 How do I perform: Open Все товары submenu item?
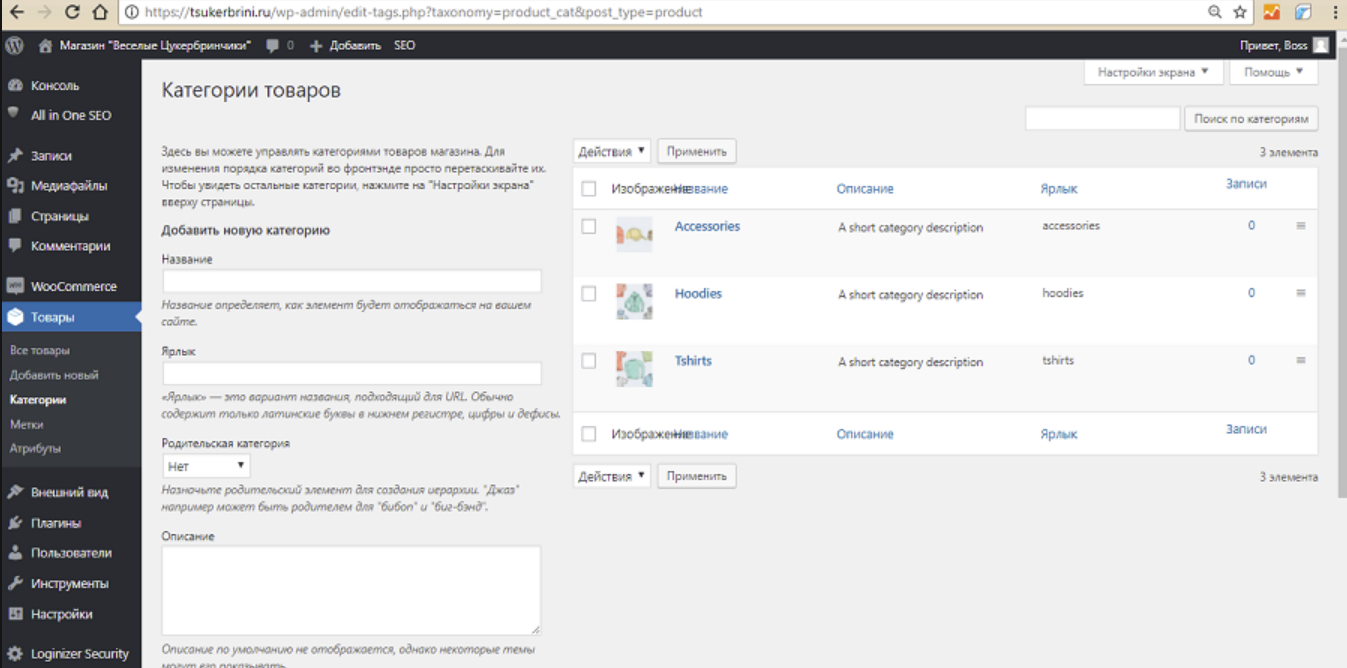(40, 351)
